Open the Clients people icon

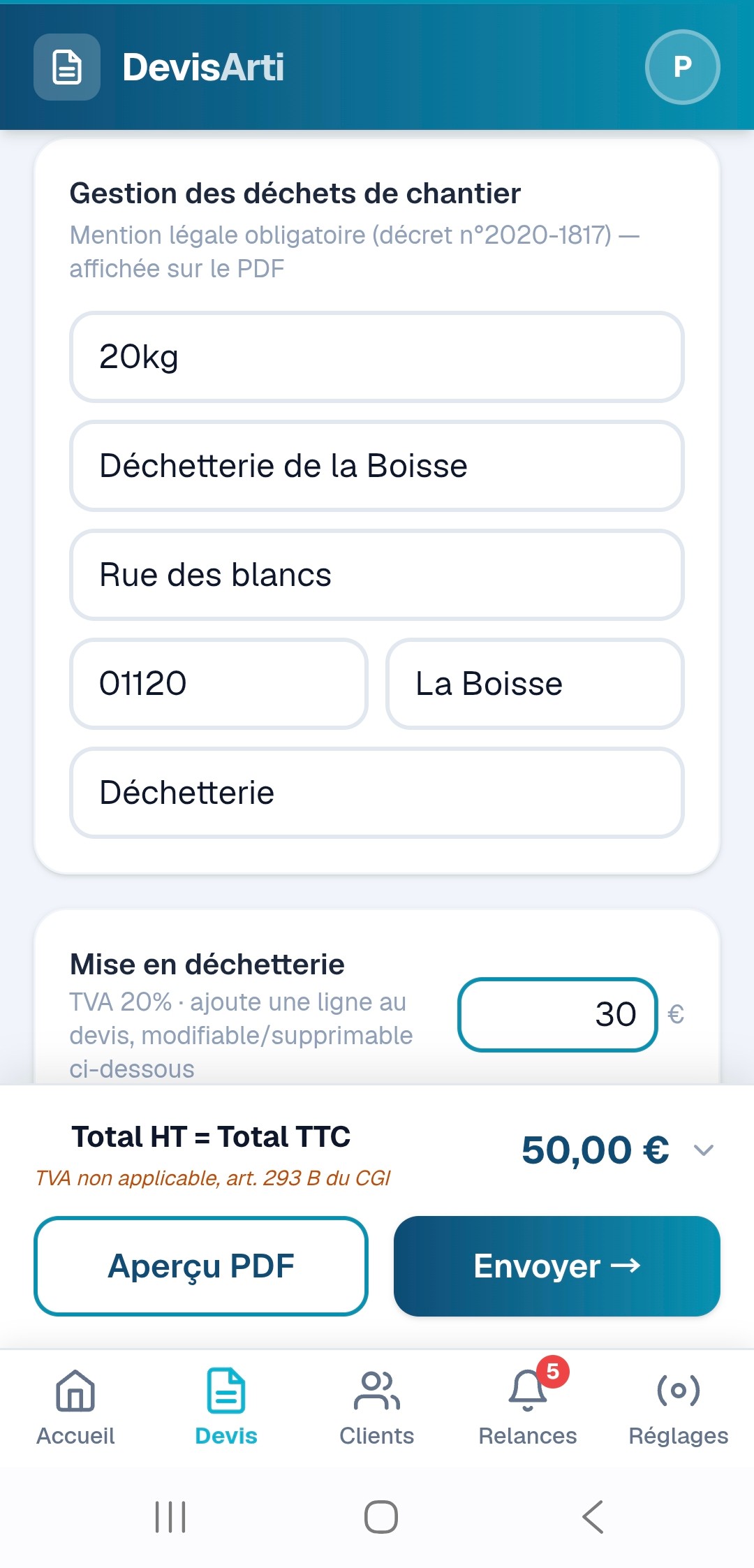click(377, 1391)
